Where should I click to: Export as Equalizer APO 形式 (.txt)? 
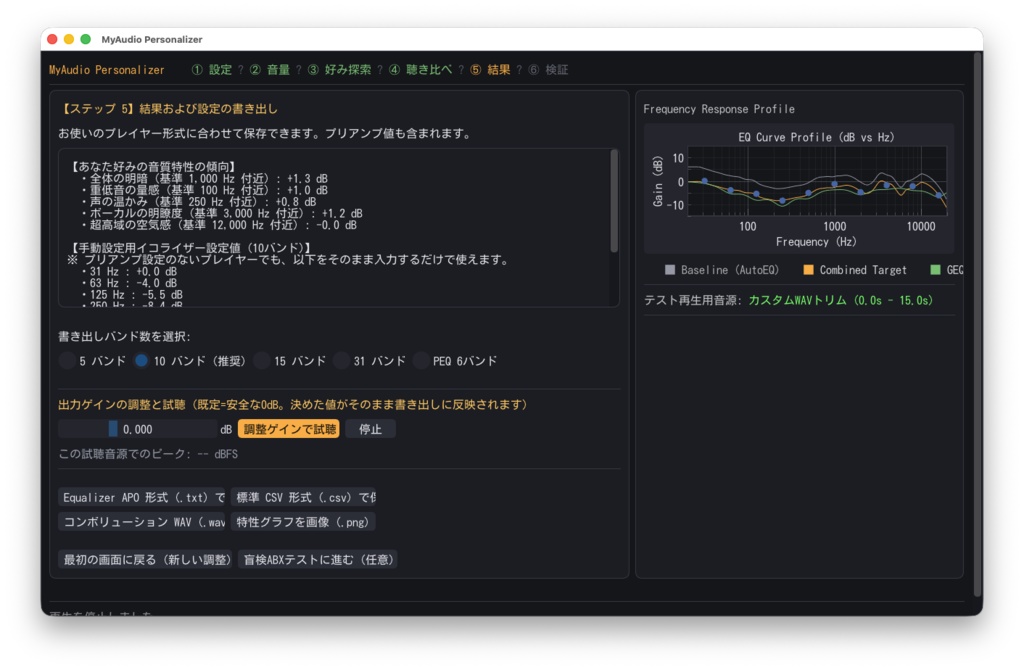tap(142, 498)
